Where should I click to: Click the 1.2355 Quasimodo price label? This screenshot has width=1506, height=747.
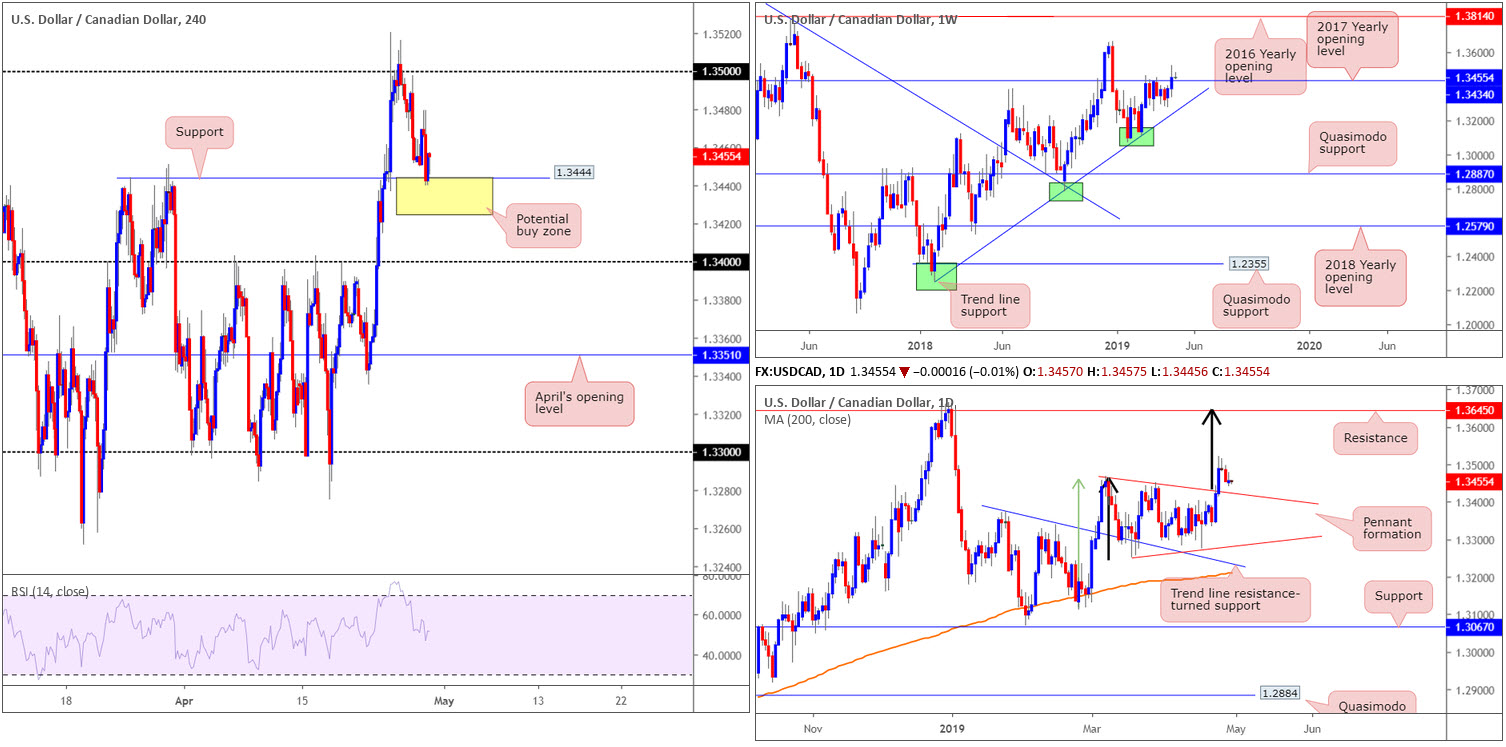[1250, 264]
